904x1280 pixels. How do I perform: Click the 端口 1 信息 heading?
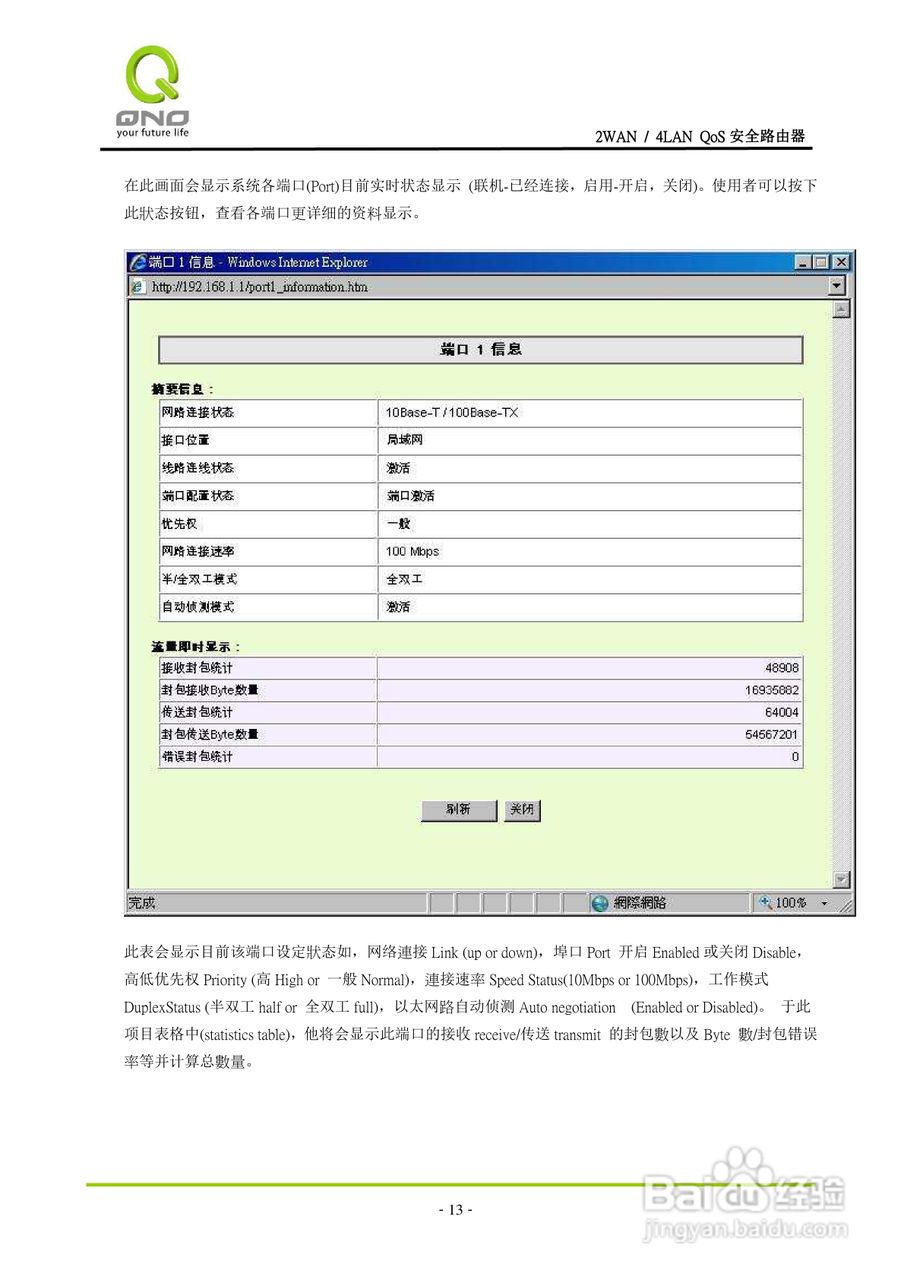point(481,349)
